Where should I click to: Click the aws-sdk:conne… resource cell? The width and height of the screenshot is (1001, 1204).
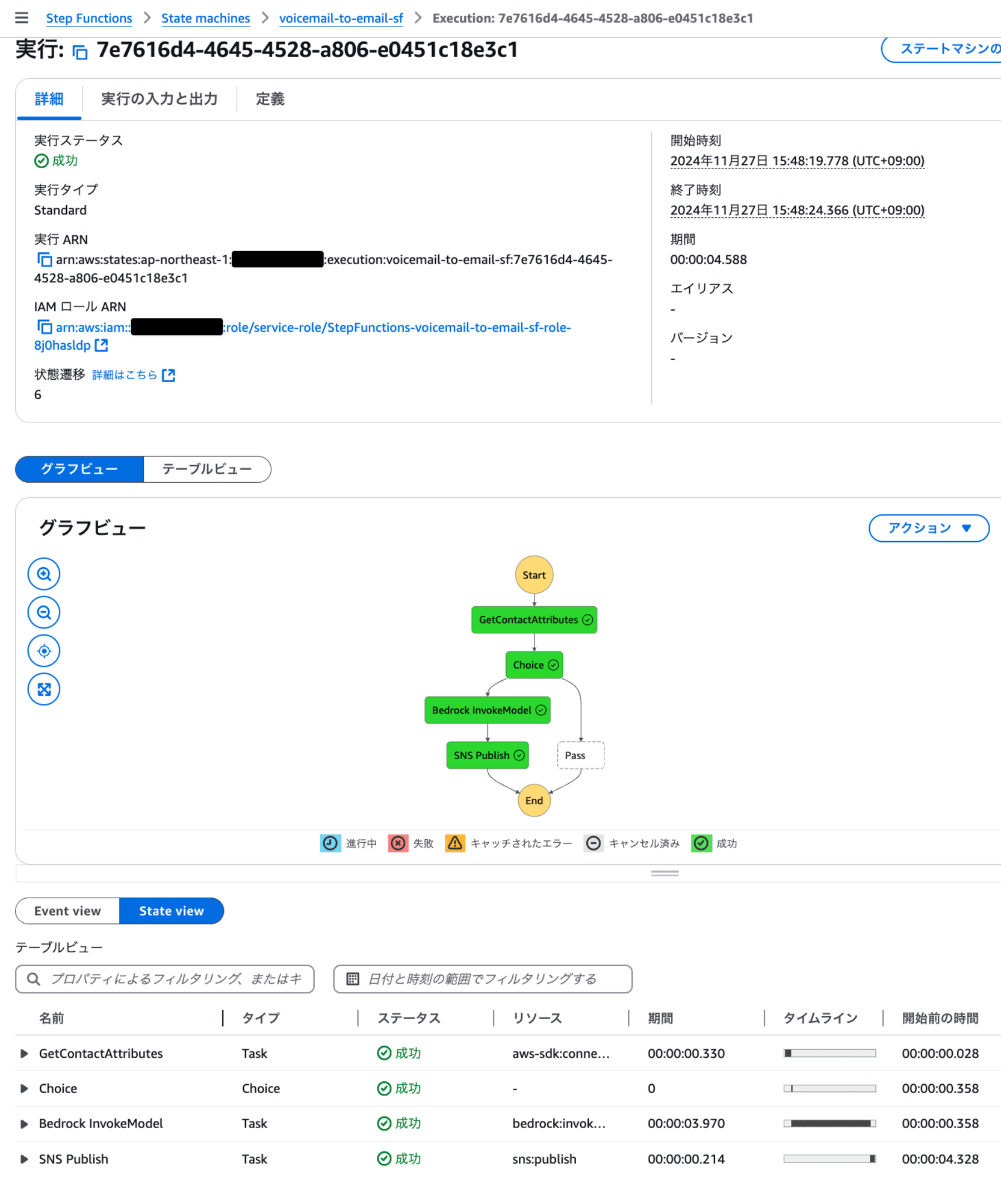561,1053
